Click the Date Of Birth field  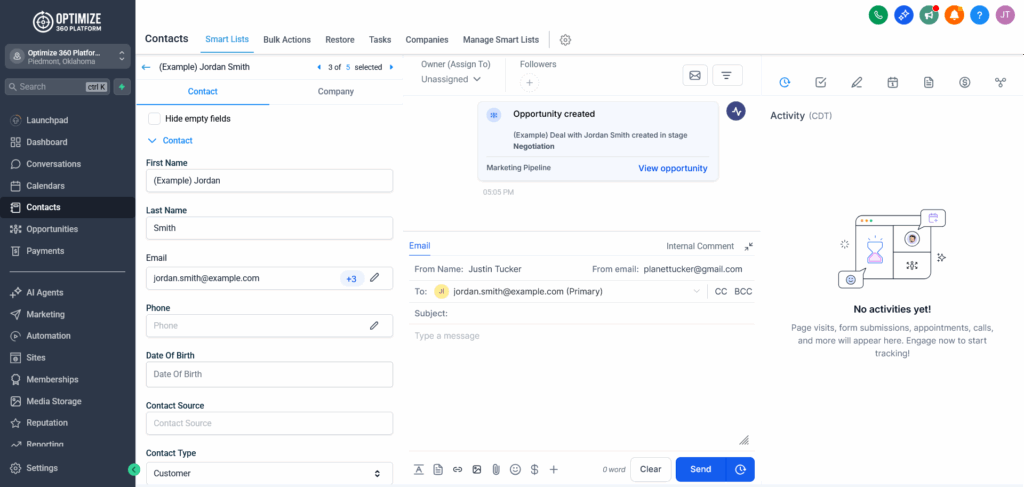pos(270,375)
